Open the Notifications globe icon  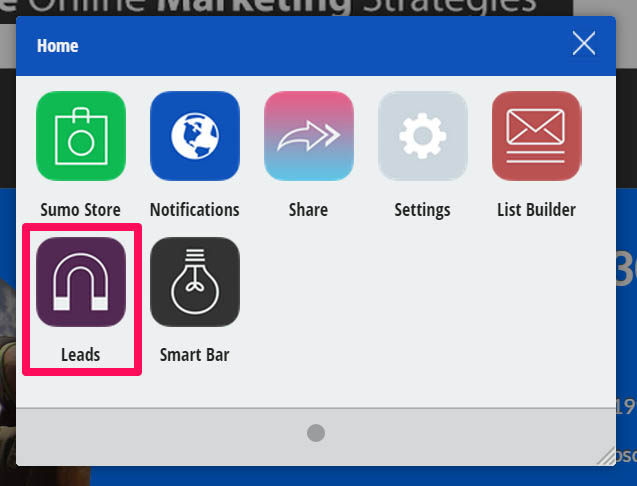click(194, 136)
